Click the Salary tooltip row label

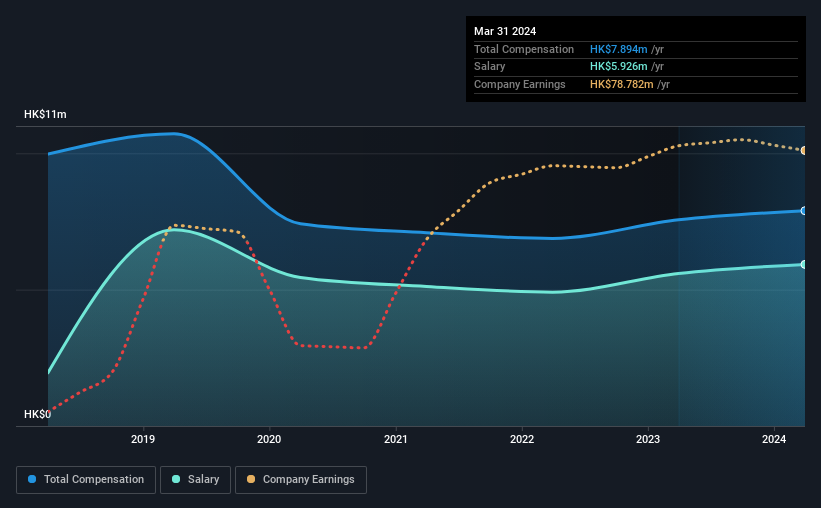(x=490, y=67)
